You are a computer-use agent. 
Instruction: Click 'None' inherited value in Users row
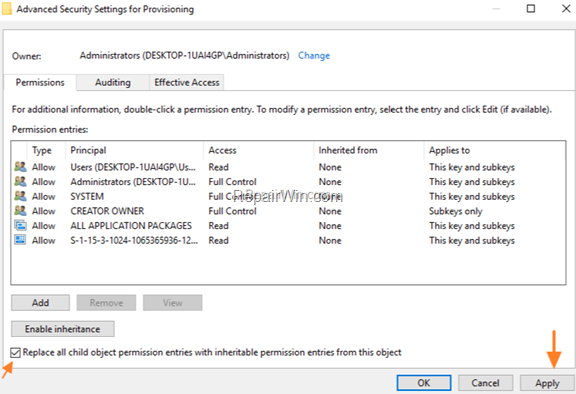click(330, 167)
